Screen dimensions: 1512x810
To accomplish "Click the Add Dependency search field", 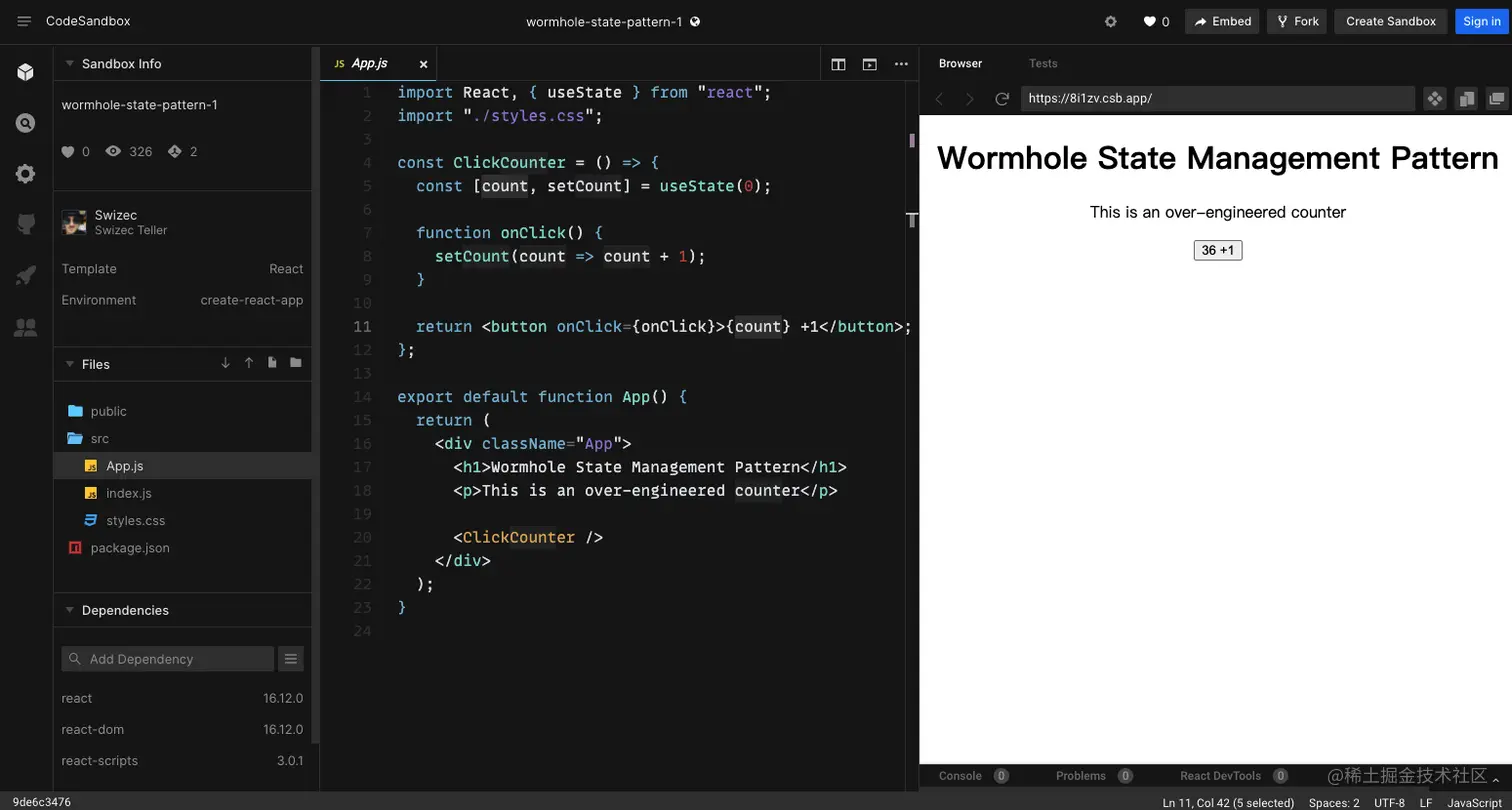I will [x=167, y=658].
